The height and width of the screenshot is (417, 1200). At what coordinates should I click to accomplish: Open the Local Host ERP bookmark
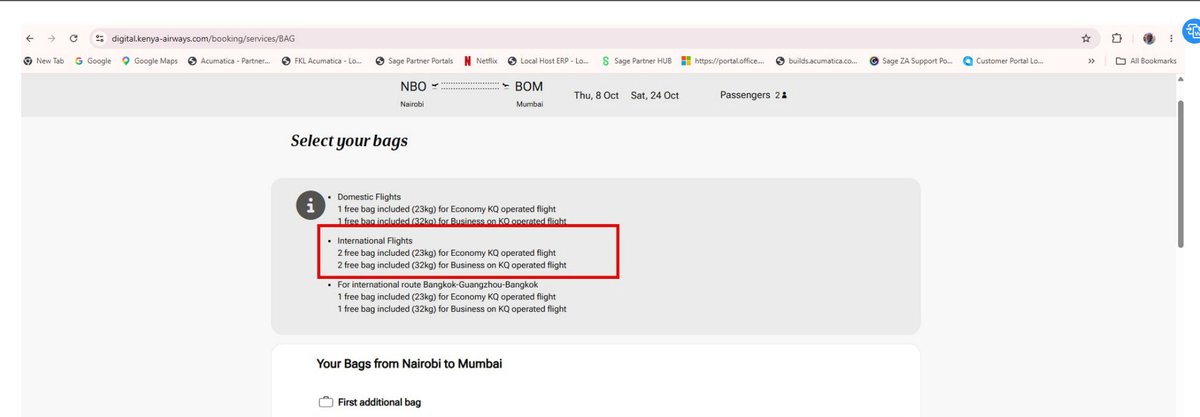coord(547,60)
